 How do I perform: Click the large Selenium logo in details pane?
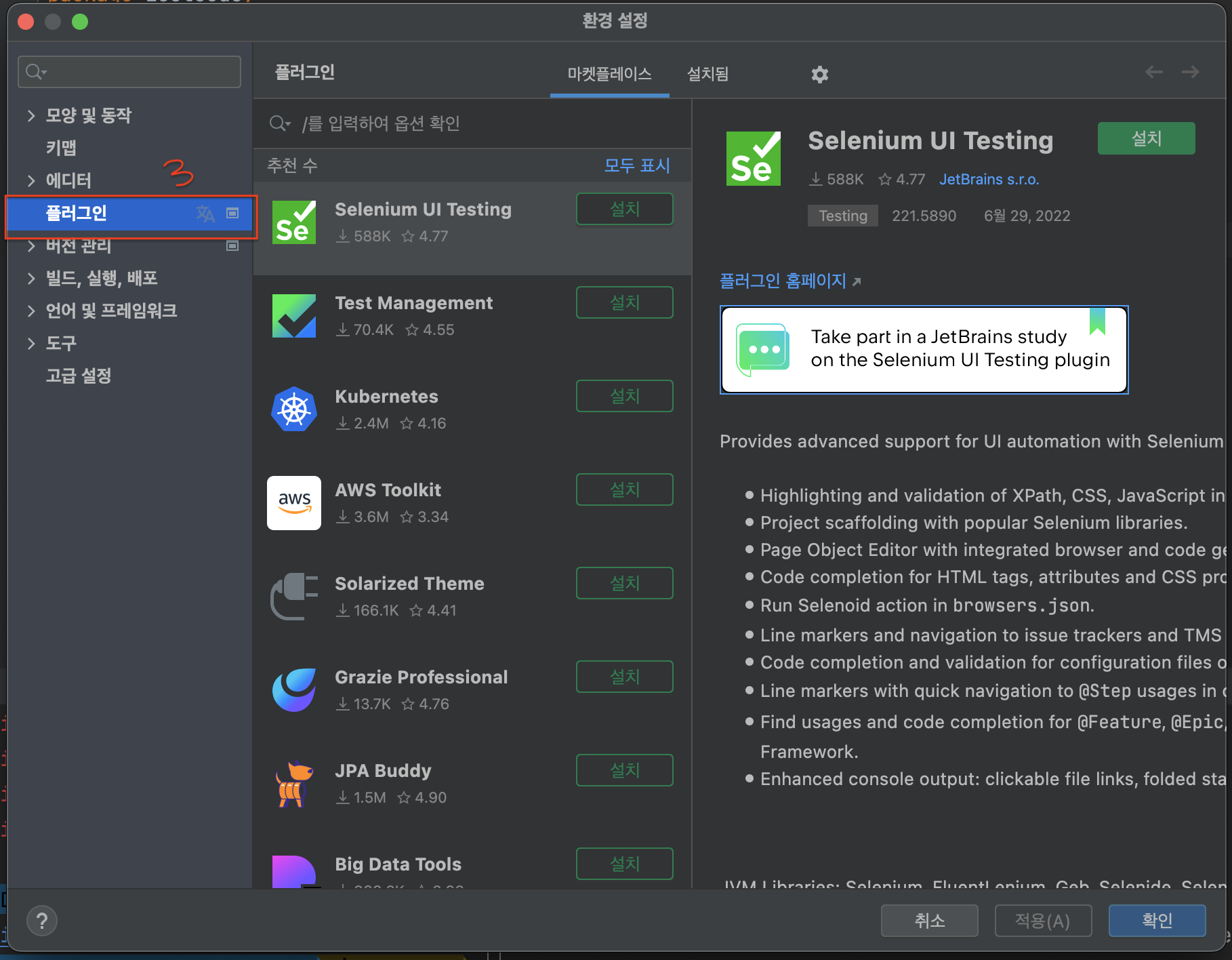(x=754, y=159)
